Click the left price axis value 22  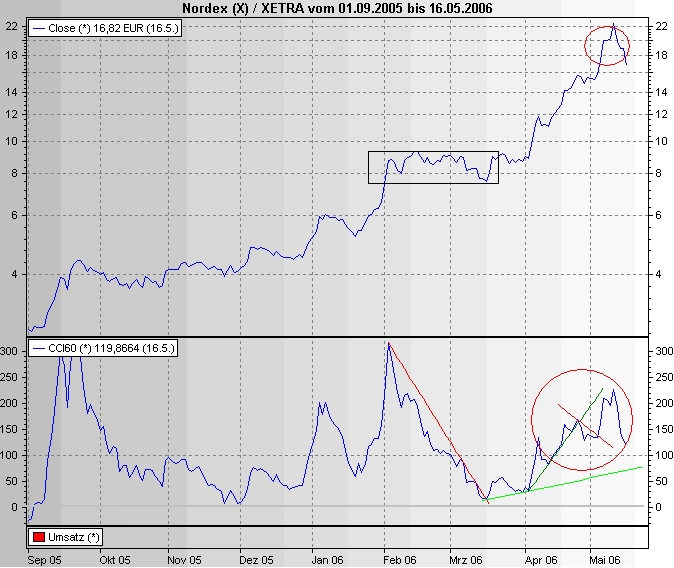[12, 27]
